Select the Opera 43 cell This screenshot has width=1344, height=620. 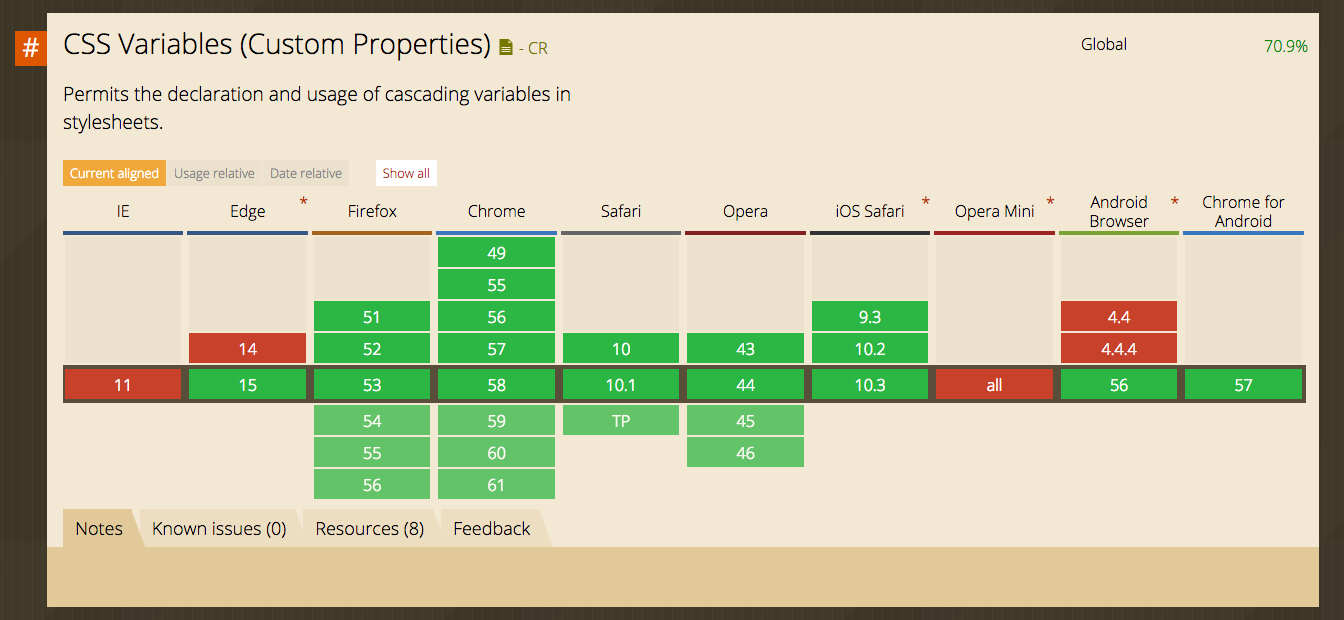pyautogui.click(x=745, y=349)
